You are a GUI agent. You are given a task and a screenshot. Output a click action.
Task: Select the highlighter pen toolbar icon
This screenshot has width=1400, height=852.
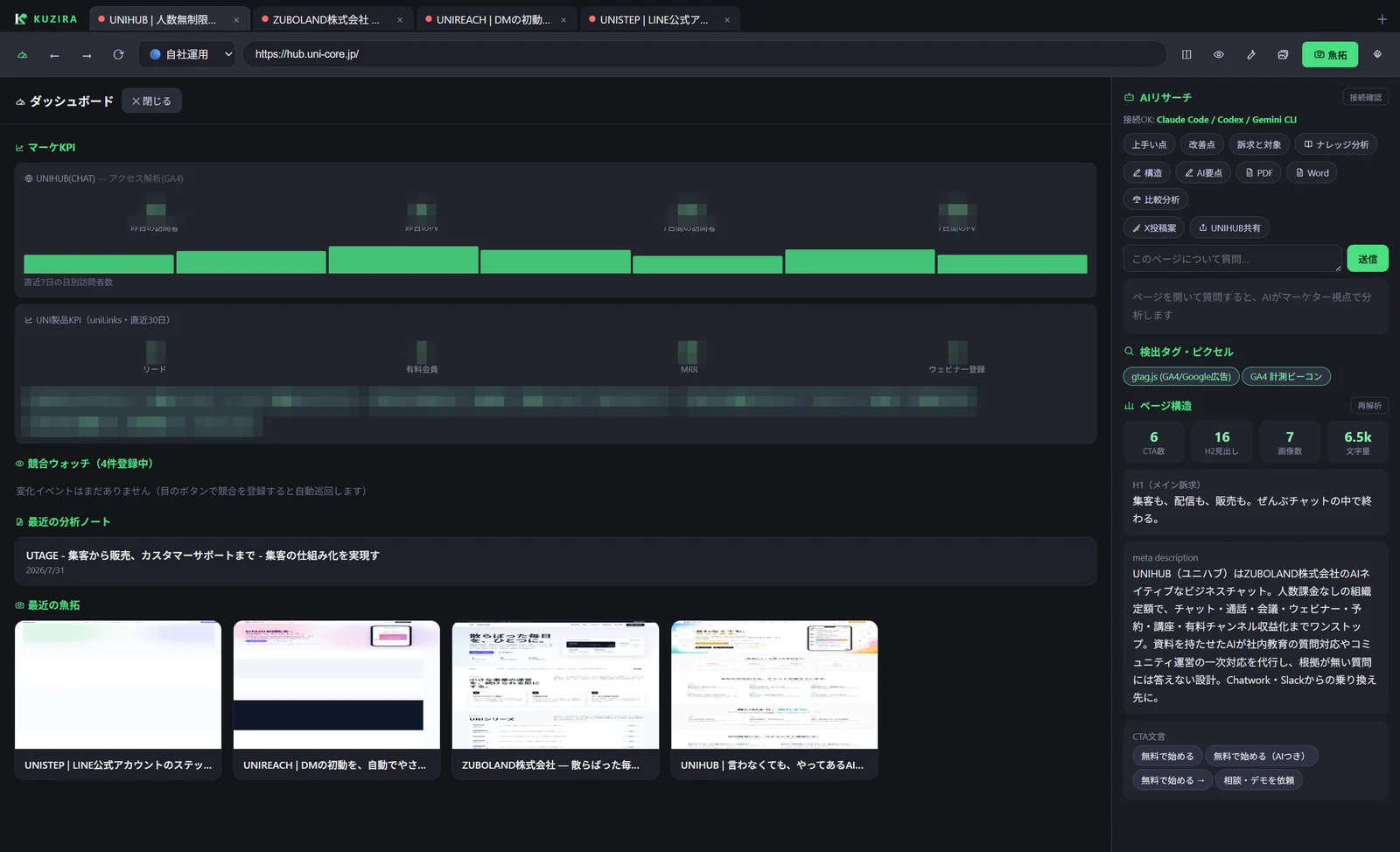point(1251,54)
